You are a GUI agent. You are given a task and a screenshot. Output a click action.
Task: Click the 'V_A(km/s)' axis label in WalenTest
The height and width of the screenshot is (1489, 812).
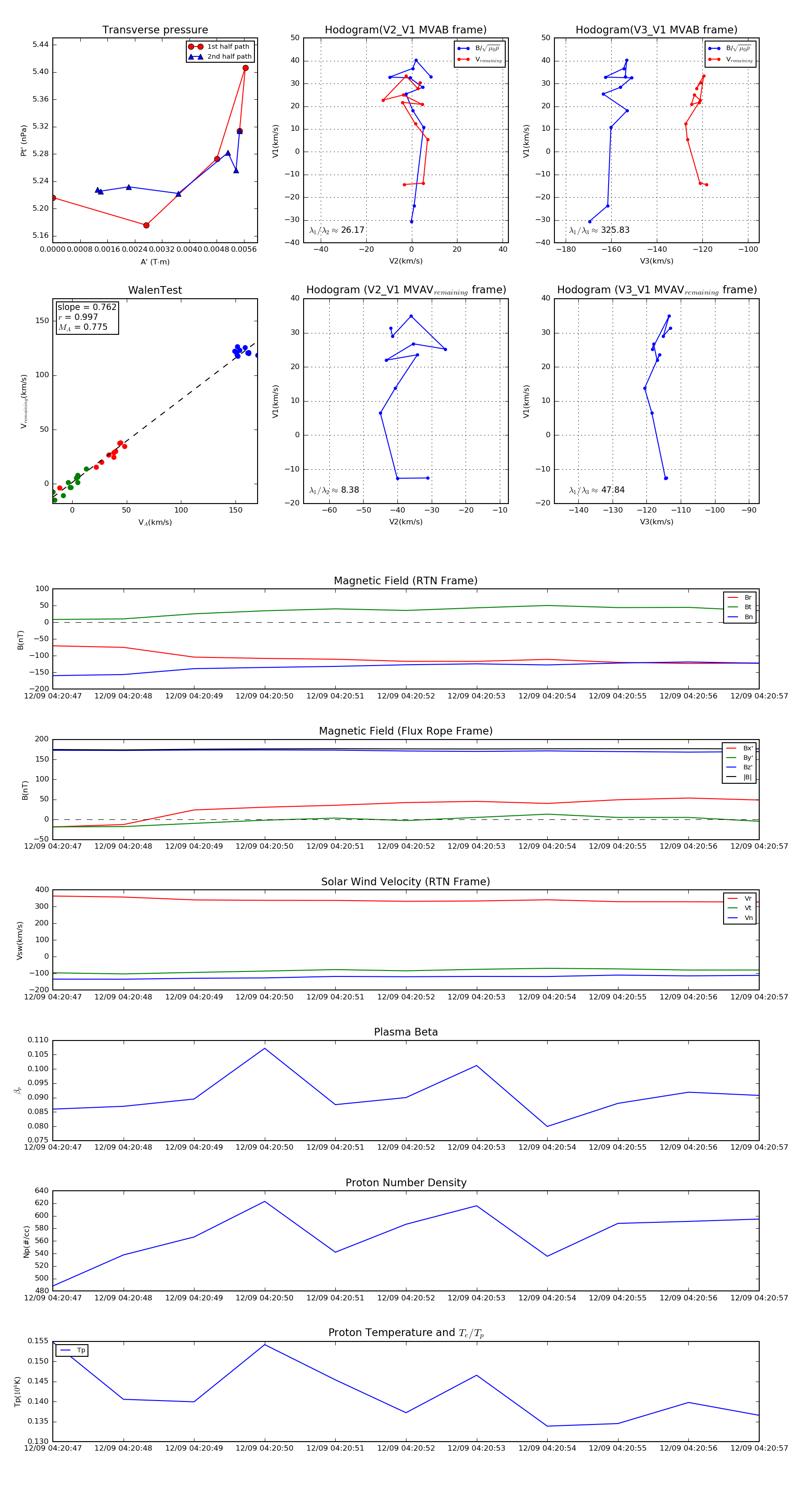155,522
